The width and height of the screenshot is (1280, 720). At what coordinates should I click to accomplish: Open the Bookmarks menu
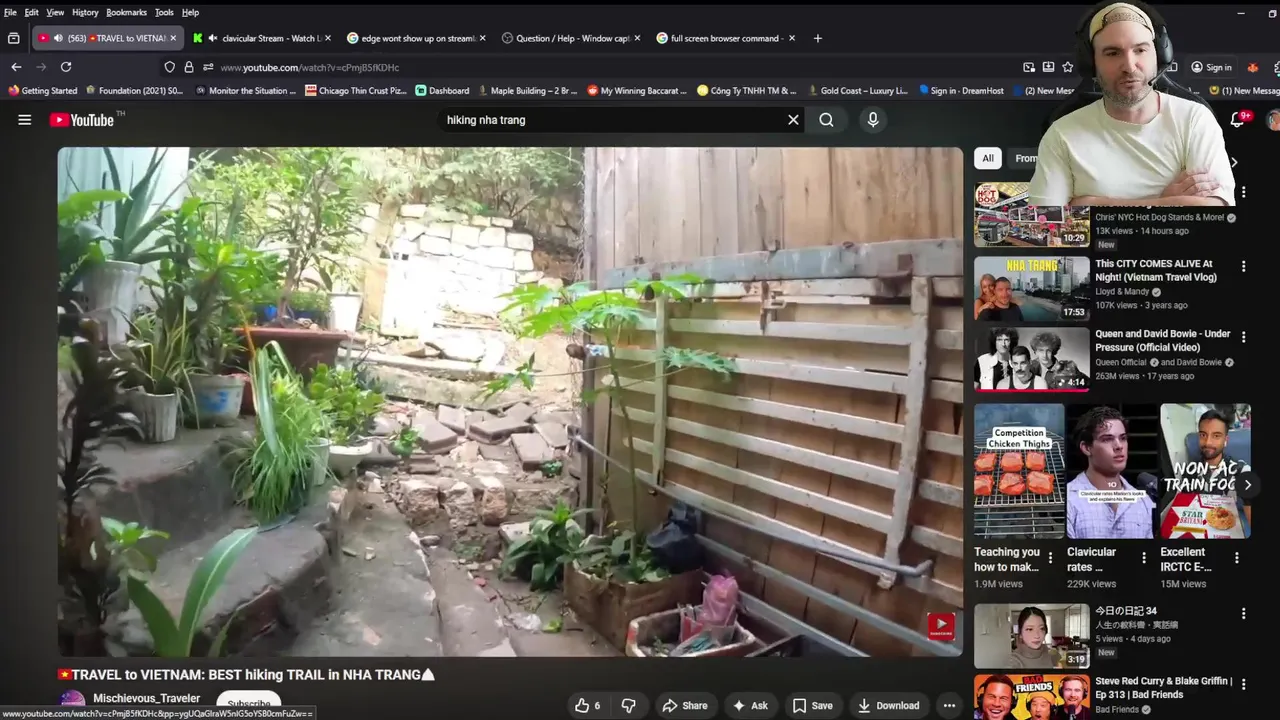click(126, 12)
